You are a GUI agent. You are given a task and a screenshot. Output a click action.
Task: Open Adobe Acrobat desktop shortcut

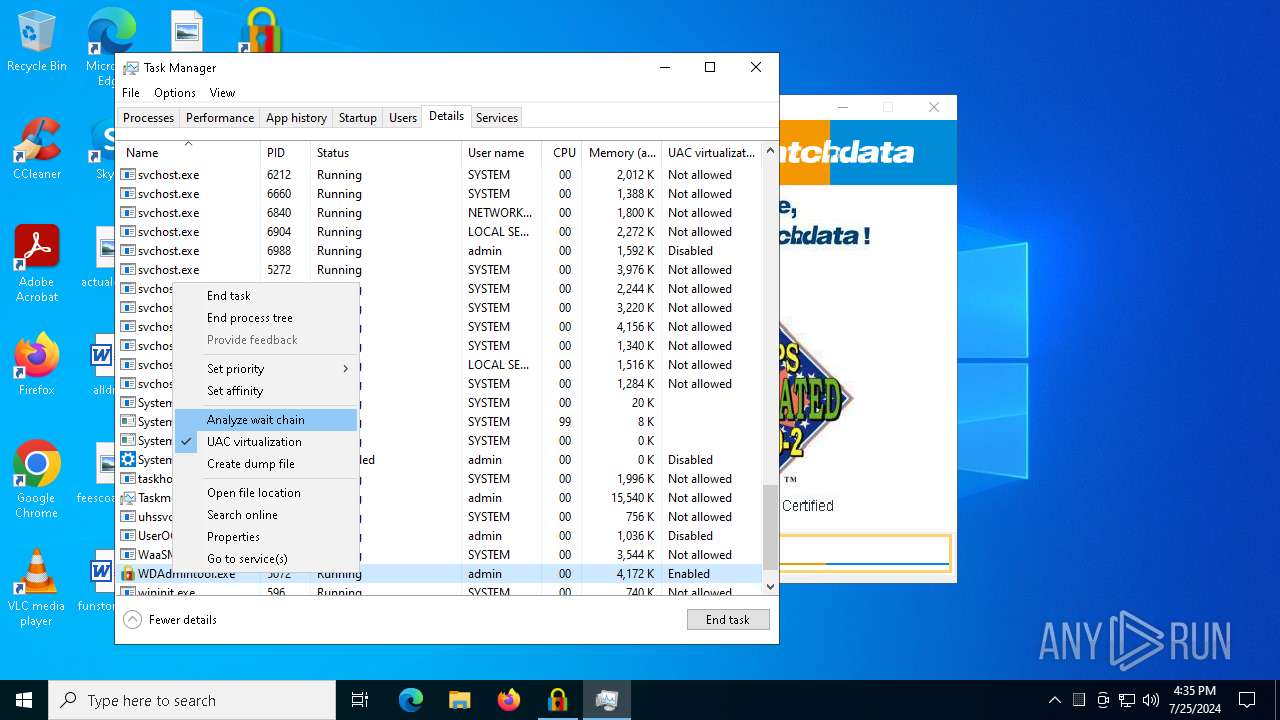click(36, 263)
